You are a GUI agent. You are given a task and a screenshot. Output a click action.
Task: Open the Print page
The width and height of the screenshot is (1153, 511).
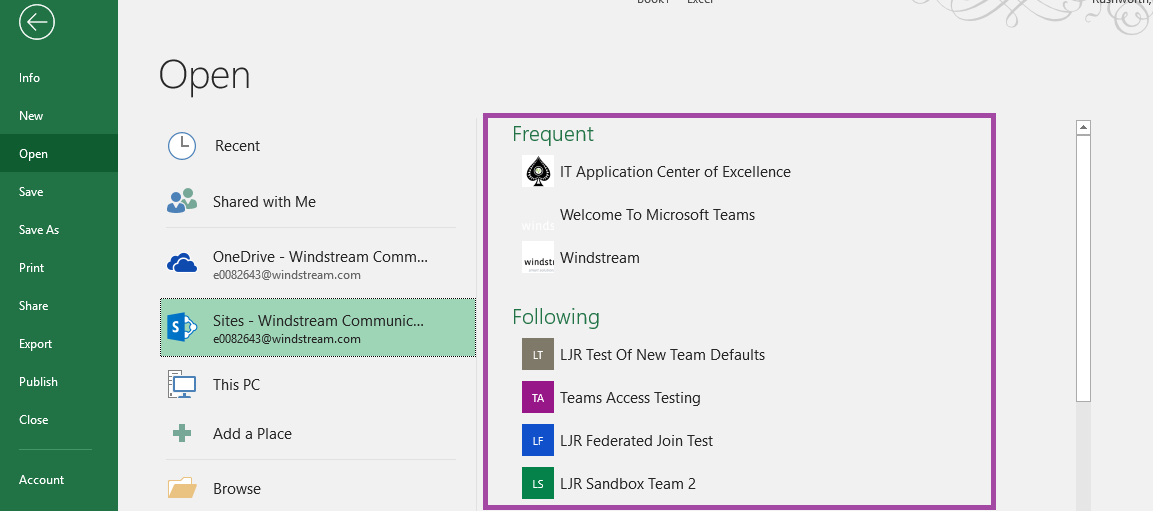[x=59, y=268]
